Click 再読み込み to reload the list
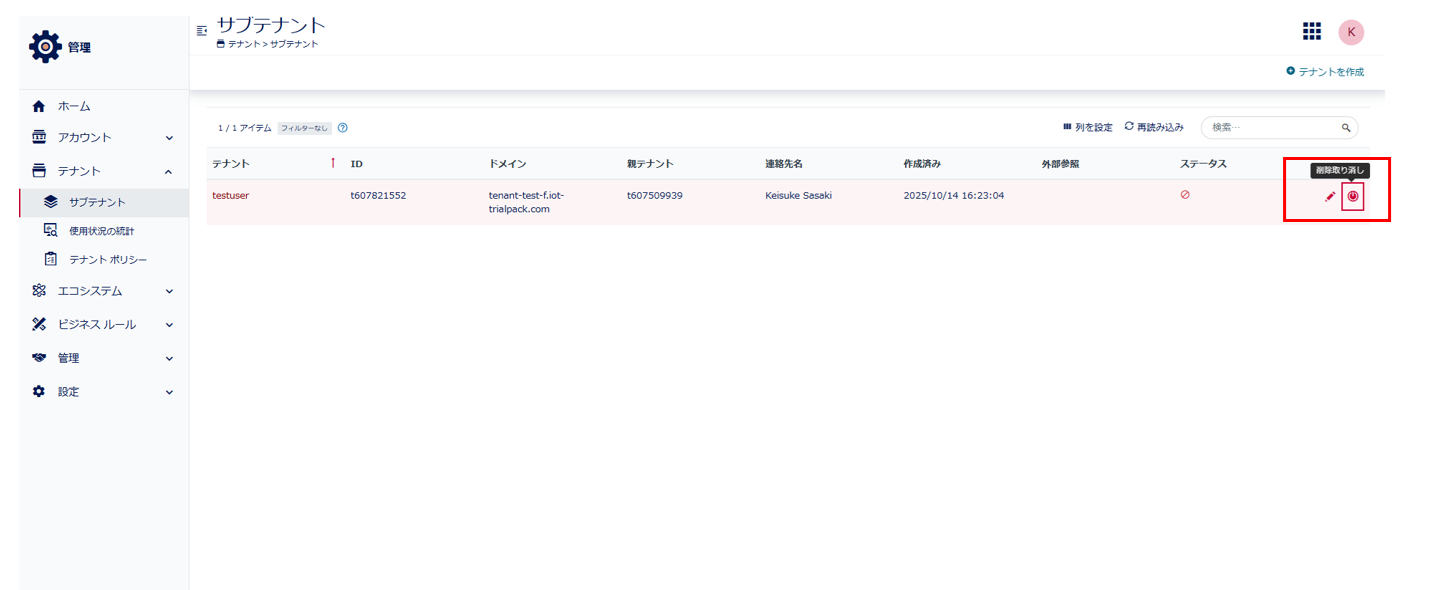The height and width of the screenshot is (590, 1431). coord(1154,128)
